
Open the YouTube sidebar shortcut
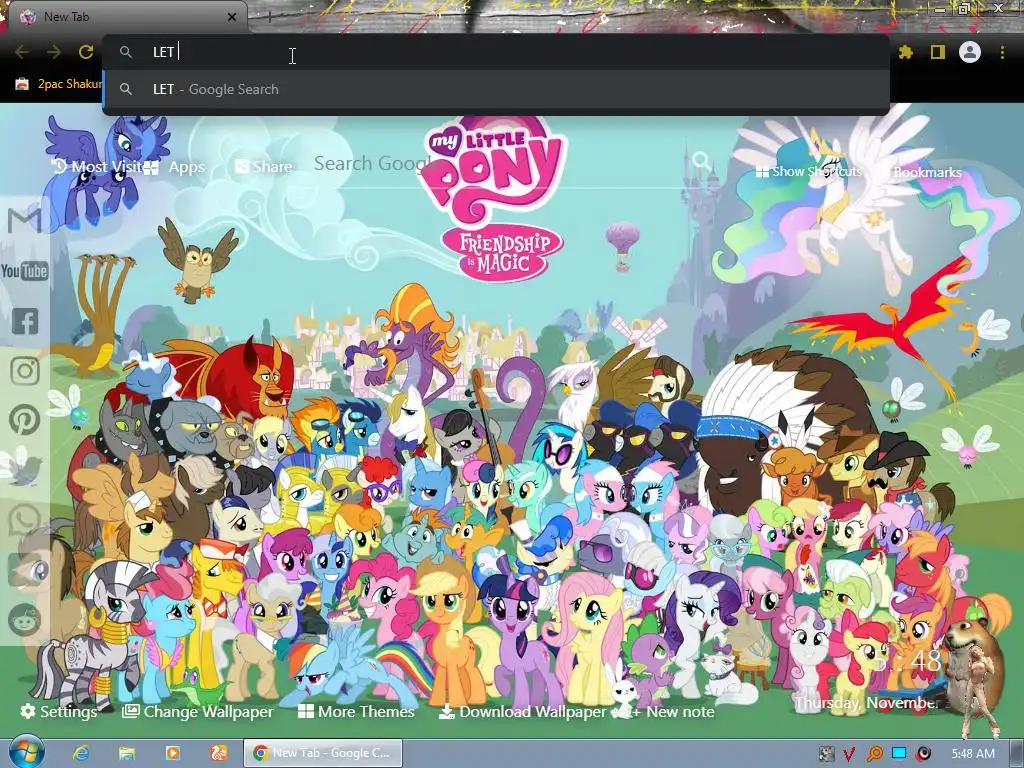point(25,270)
